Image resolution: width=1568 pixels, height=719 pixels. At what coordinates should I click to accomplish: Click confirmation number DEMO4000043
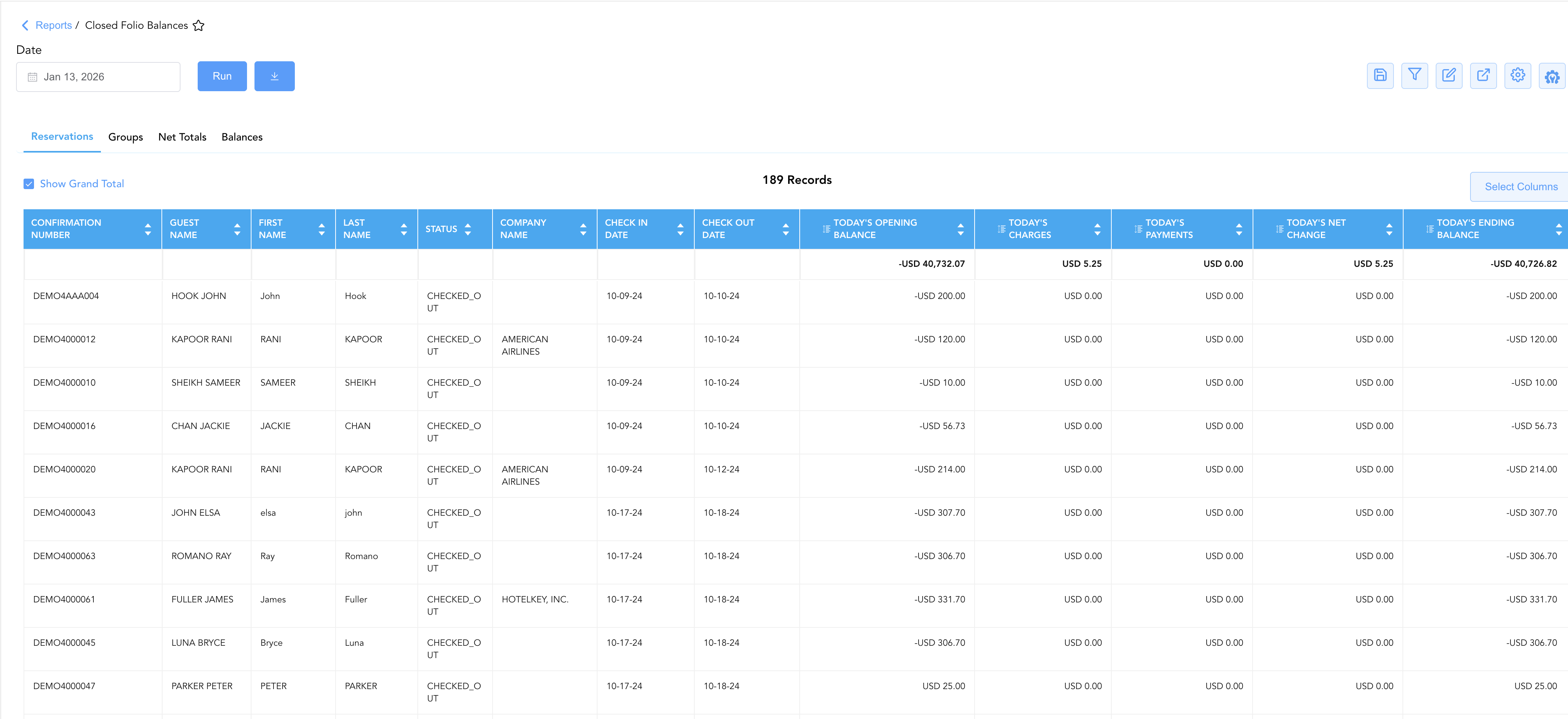coord(64,513)
